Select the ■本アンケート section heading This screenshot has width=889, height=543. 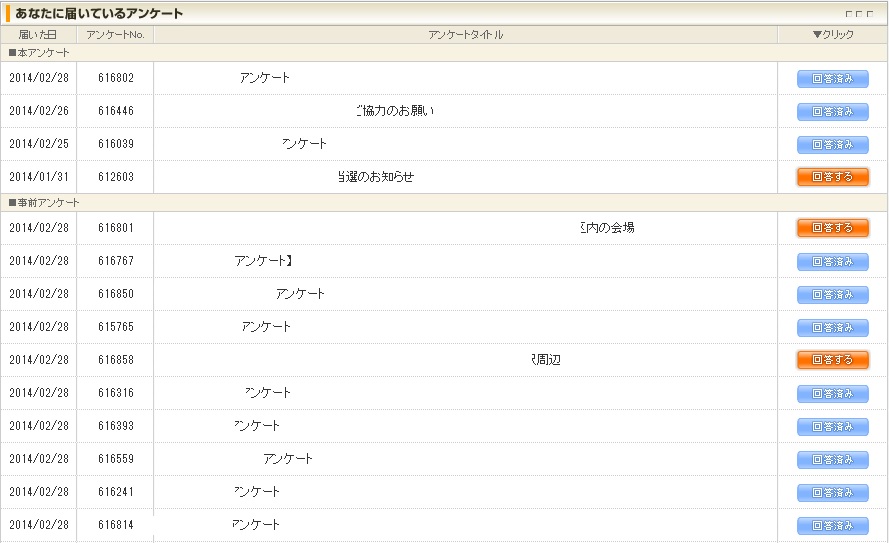[x=39, y=53]
